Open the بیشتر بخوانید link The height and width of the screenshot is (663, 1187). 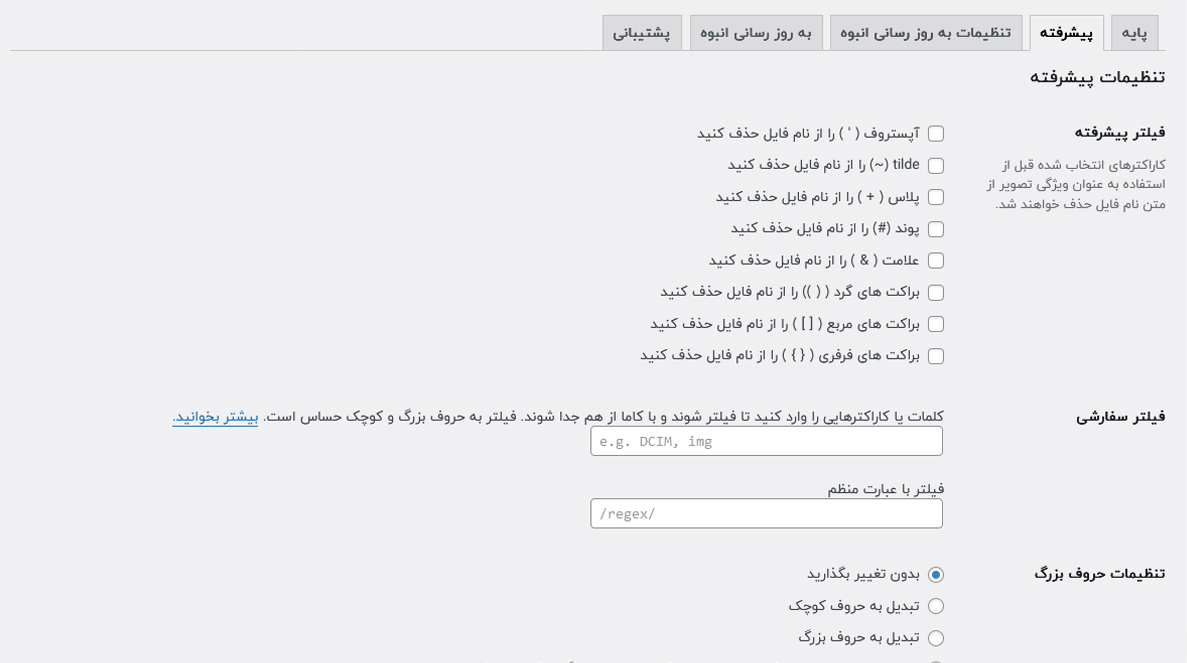point(215,417)
